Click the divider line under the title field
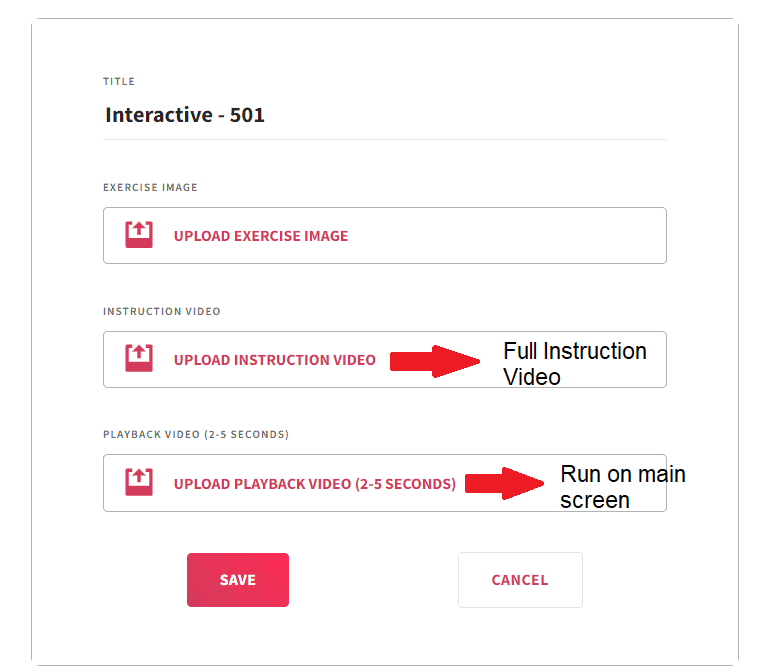Image resolution: width=760 pixels, height=672 pixels. [384, 139]
